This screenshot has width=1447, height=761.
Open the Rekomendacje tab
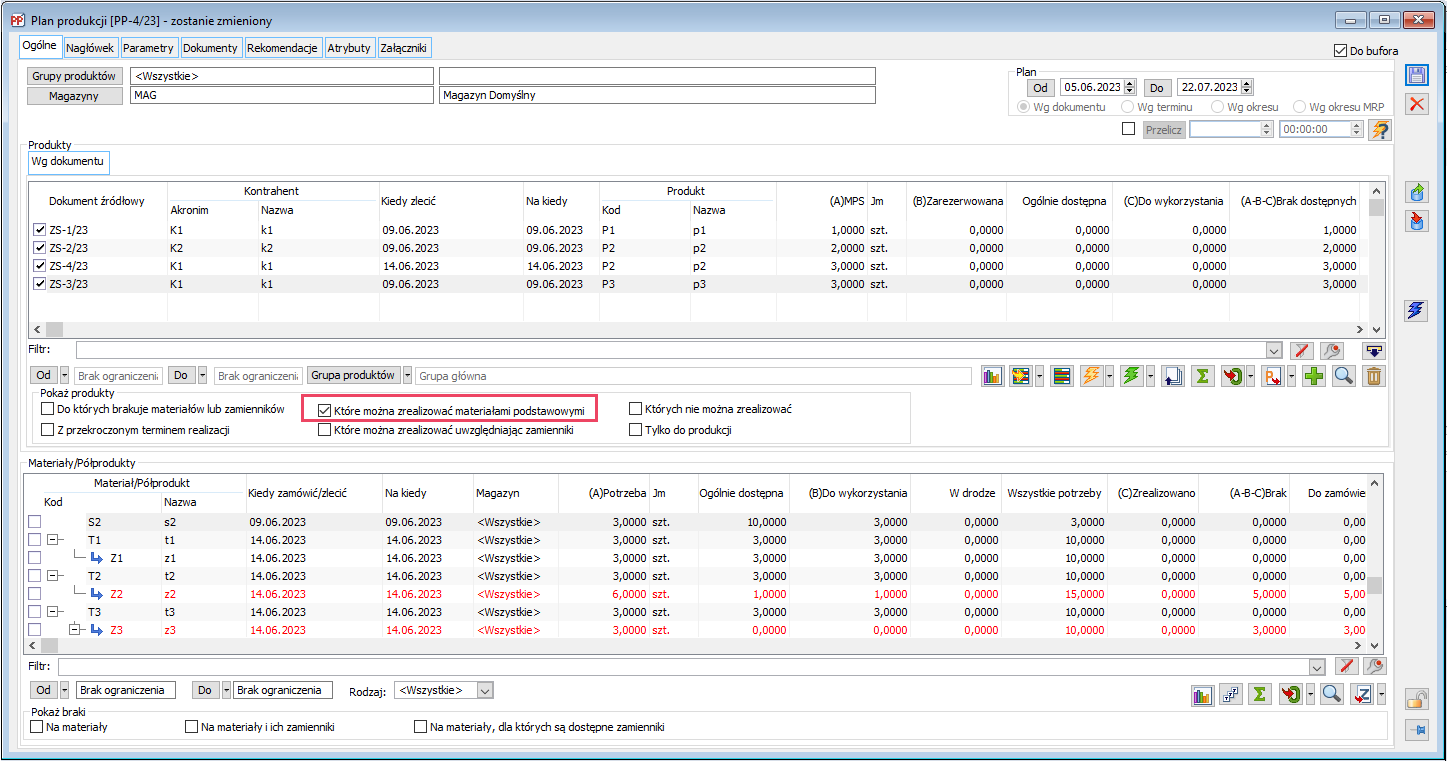[x=282, y=48]
